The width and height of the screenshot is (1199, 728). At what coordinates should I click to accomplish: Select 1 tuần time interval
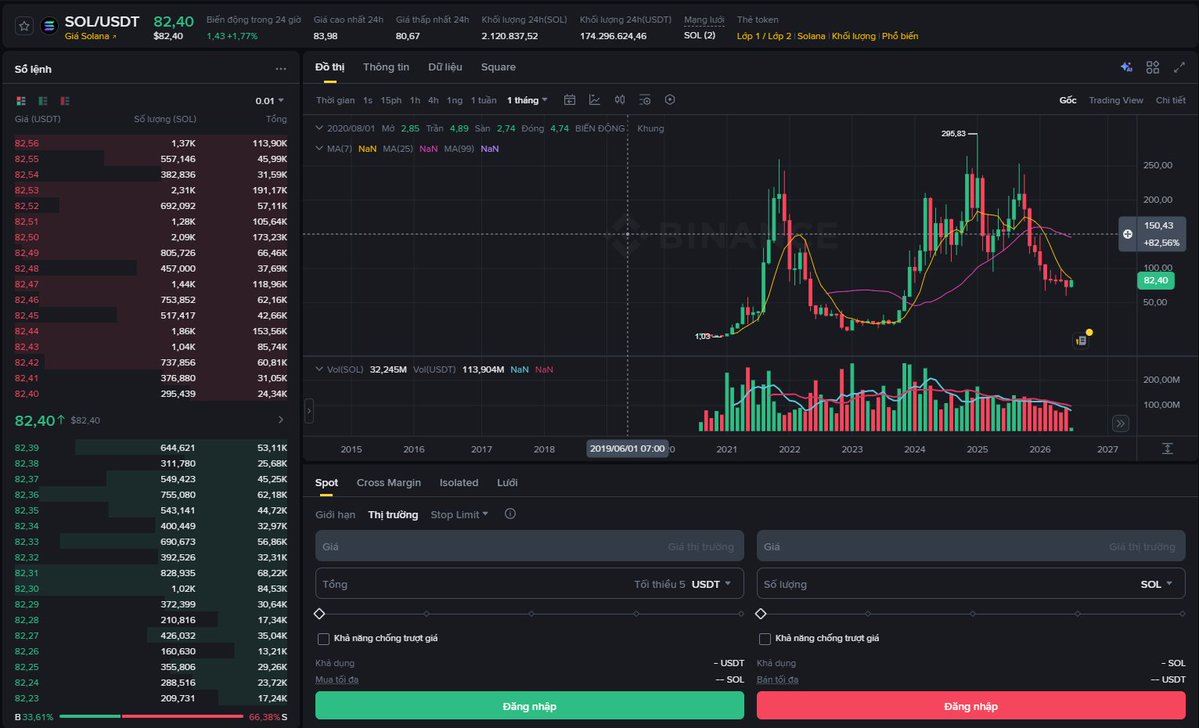click(x=483, y=100)
